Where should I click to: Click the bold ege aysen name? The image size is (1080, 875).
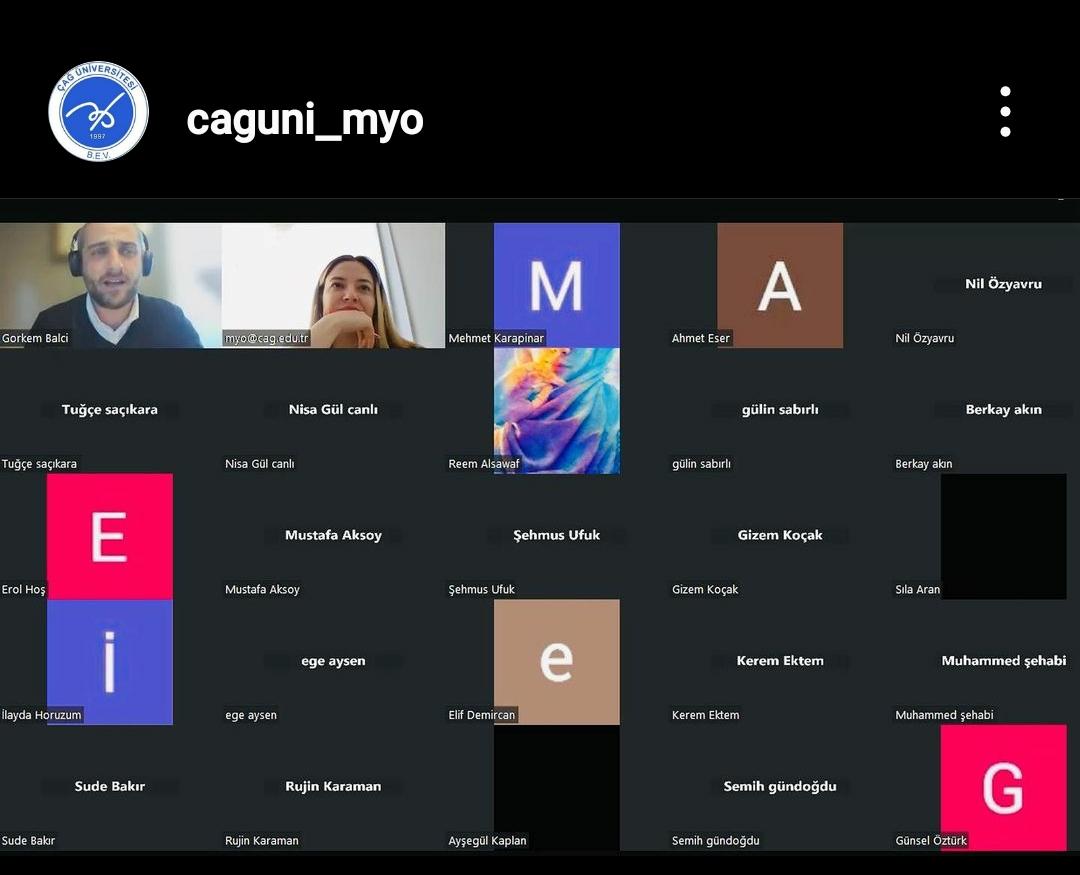(x=333, y=661)
